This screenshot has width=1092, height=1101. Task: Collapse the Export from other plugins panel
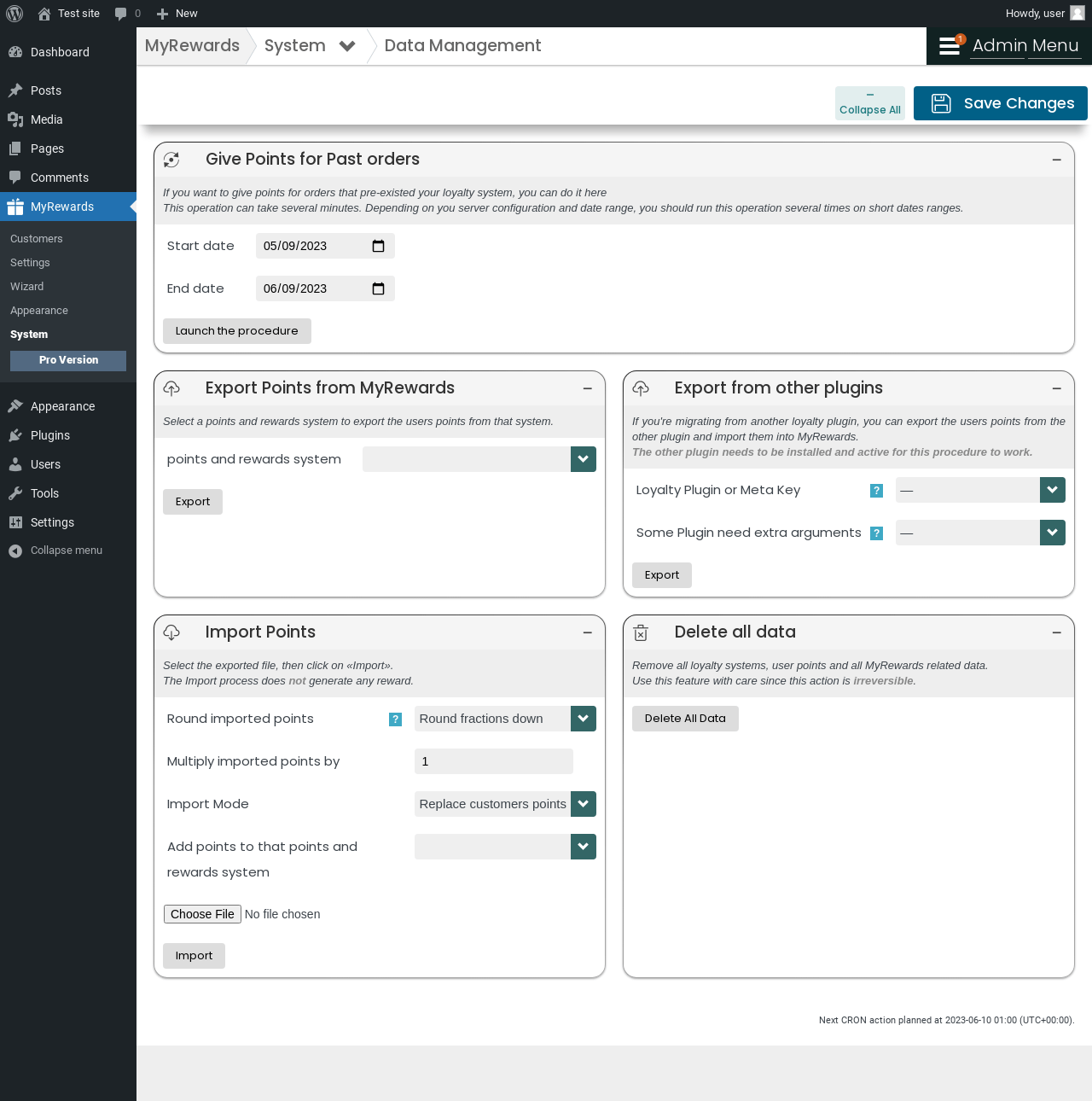point(1057,388)
